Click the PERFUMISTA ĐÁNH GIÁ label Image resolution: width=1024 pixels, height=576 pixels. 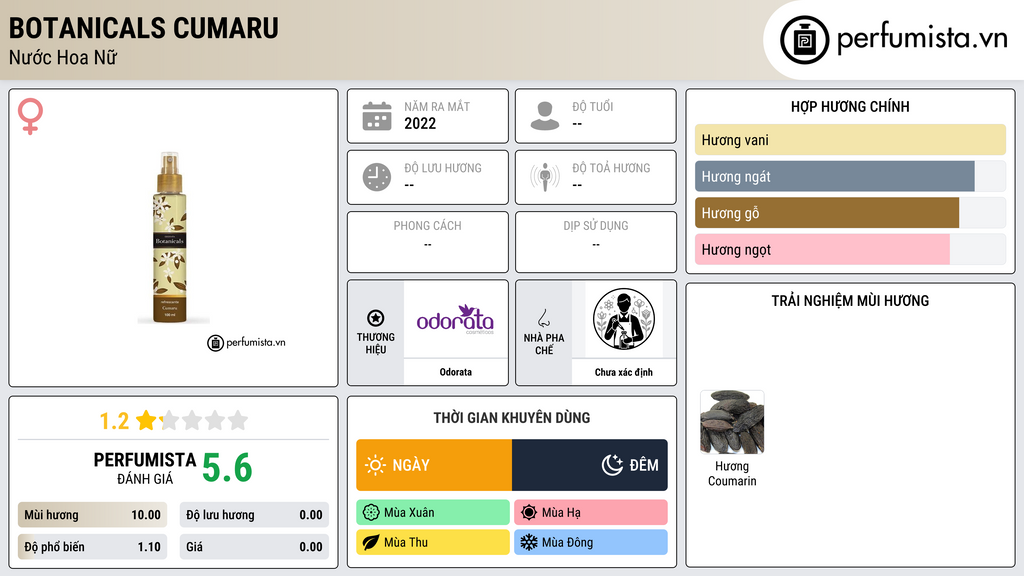click(144, 468)
